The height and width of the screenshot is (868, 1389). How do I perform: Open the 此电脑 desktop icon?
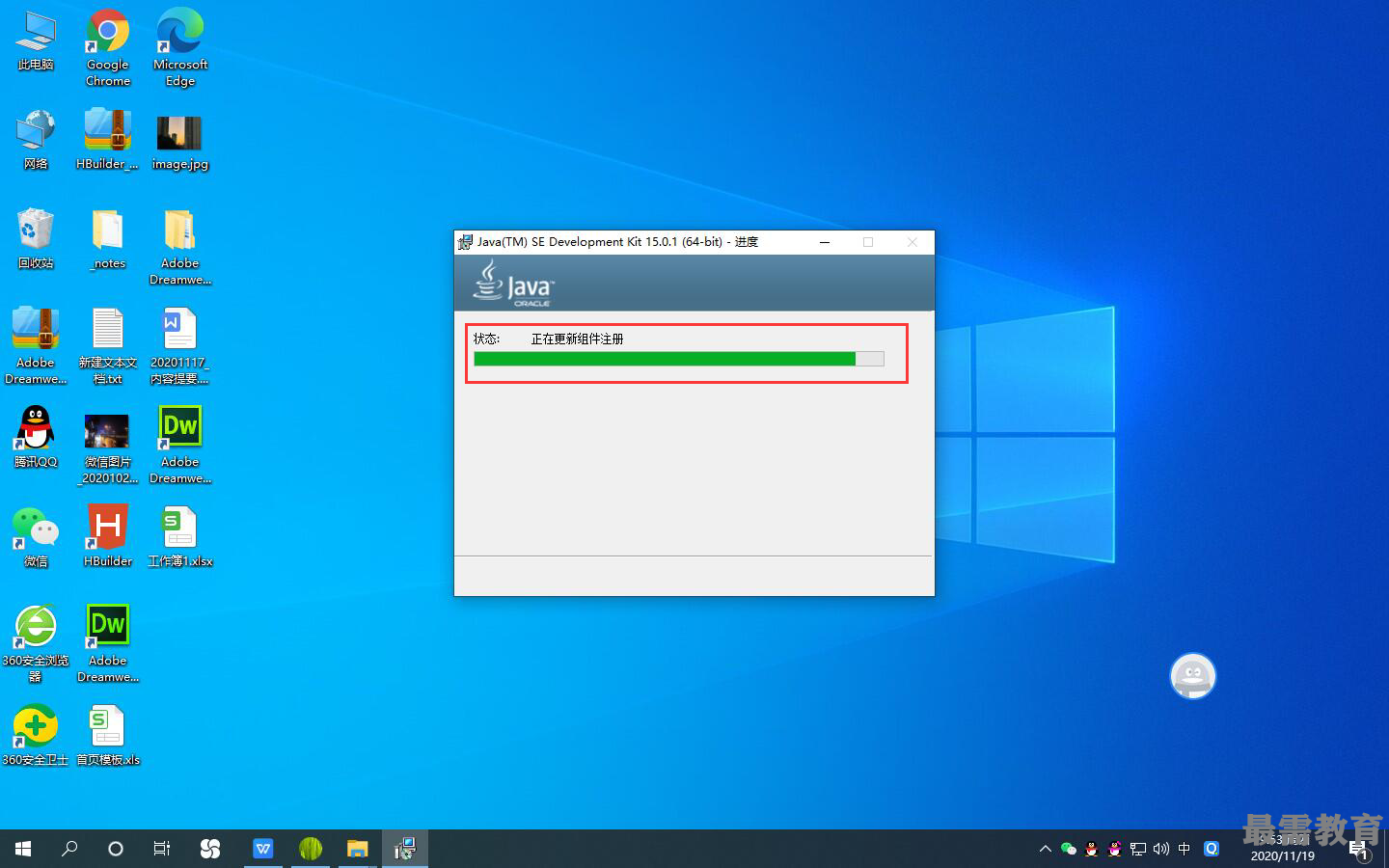(x=36, y=41)
